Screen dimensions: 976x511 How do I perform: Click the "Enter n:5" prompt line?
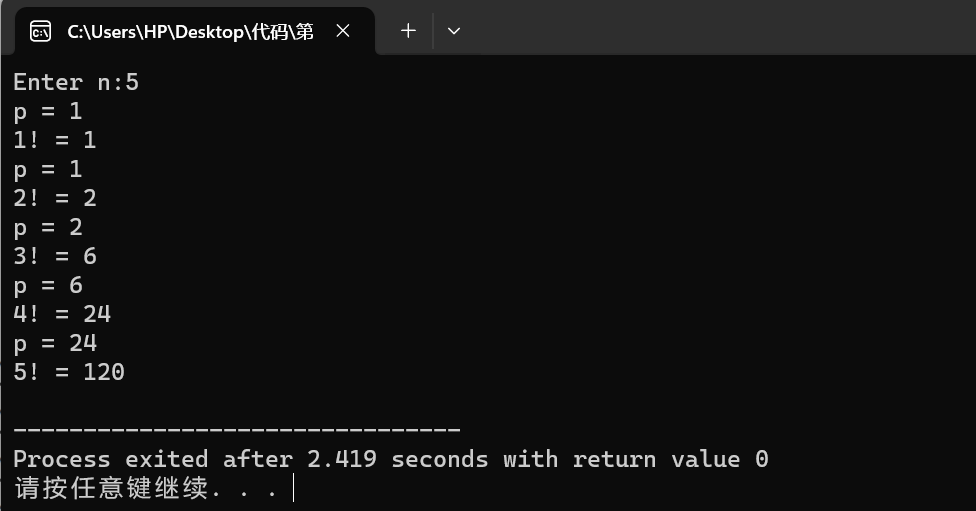coord(76,82)
